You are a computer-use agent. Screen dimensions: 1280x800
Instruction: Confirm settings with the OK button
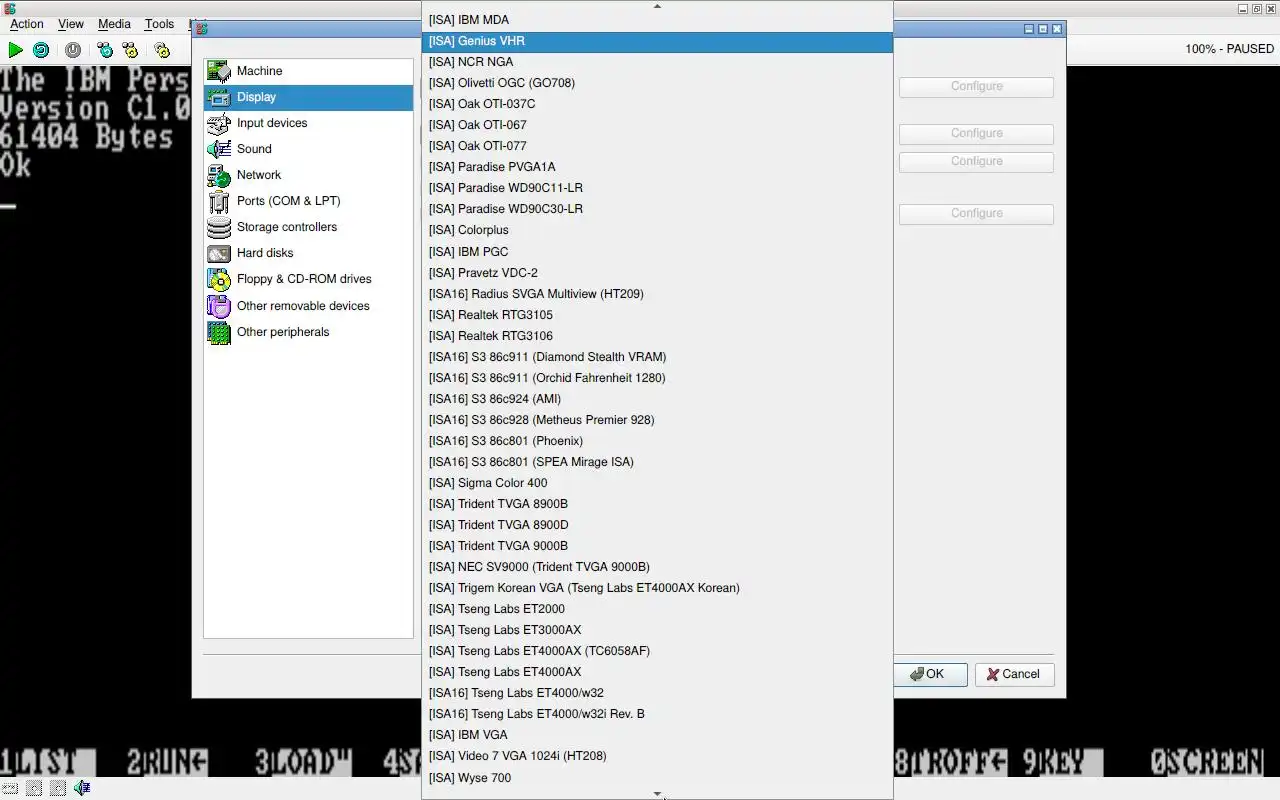(x=931, y=674)
